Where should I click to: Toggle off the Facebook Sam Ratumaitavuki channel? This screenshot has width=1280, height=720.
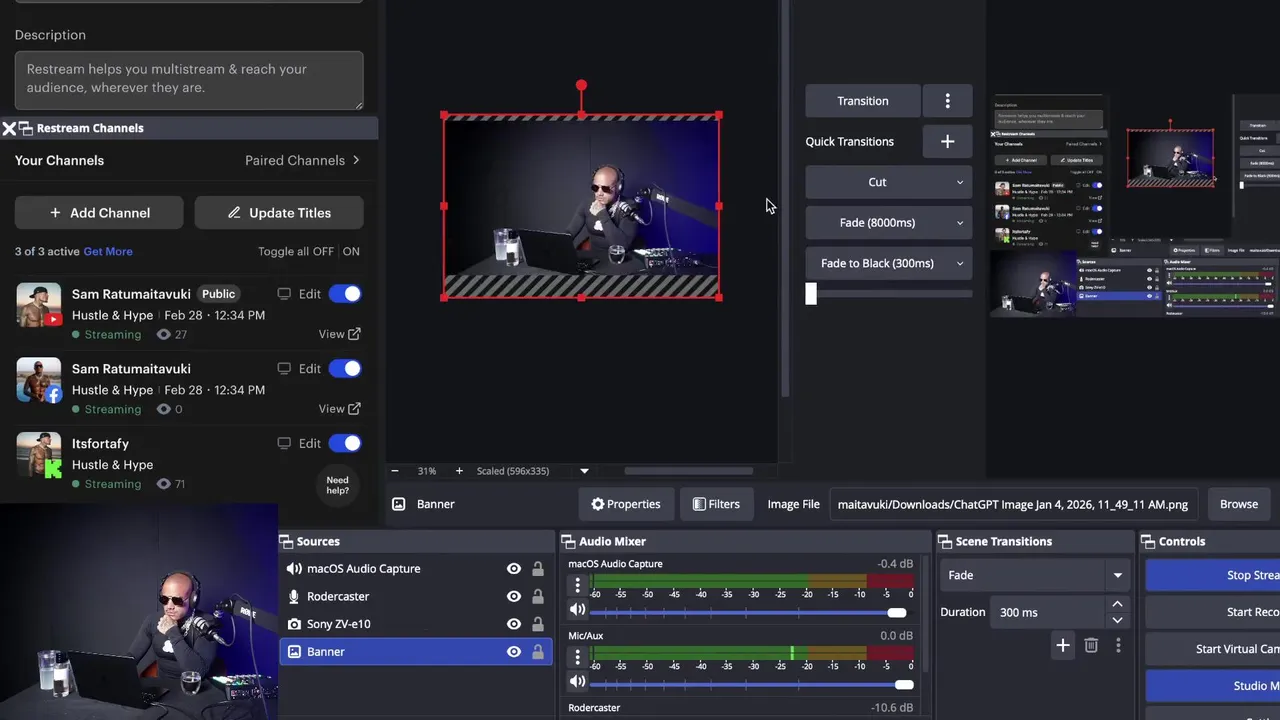tap(345, 369)
